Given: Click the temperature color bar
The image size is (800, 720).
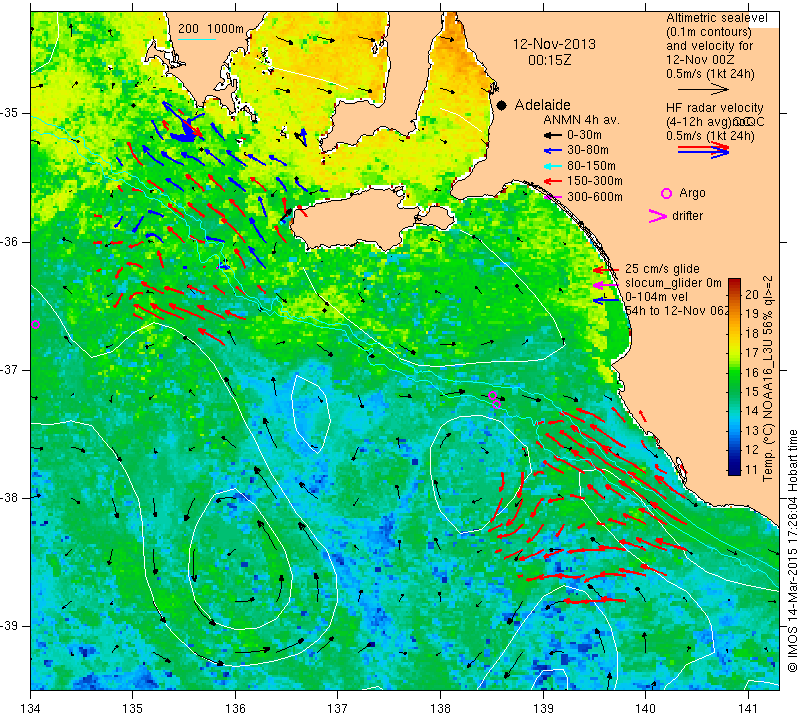Looking at the screenshot, I should pyautogui.click(x=734, y=377).
